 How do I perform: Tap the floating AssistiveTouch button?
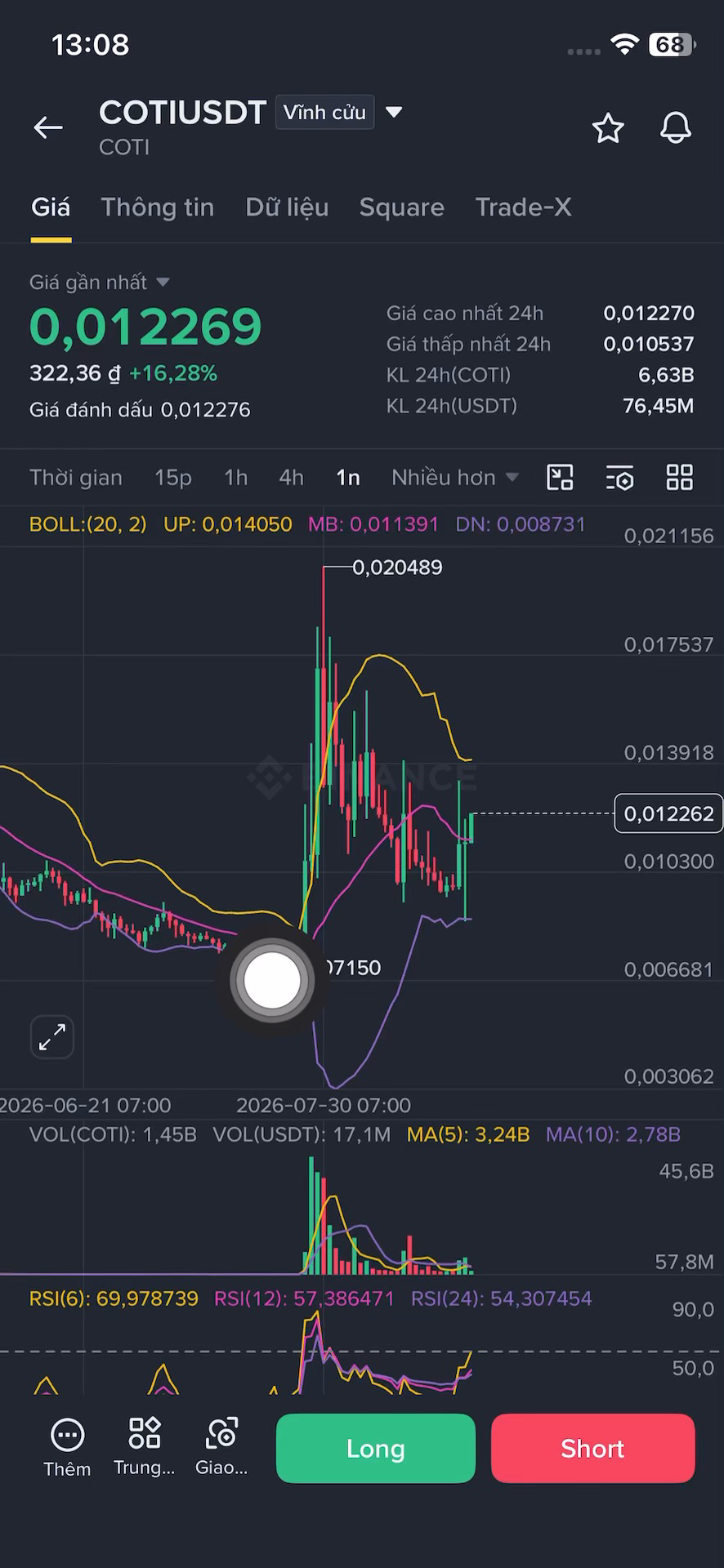coord(272,981)
